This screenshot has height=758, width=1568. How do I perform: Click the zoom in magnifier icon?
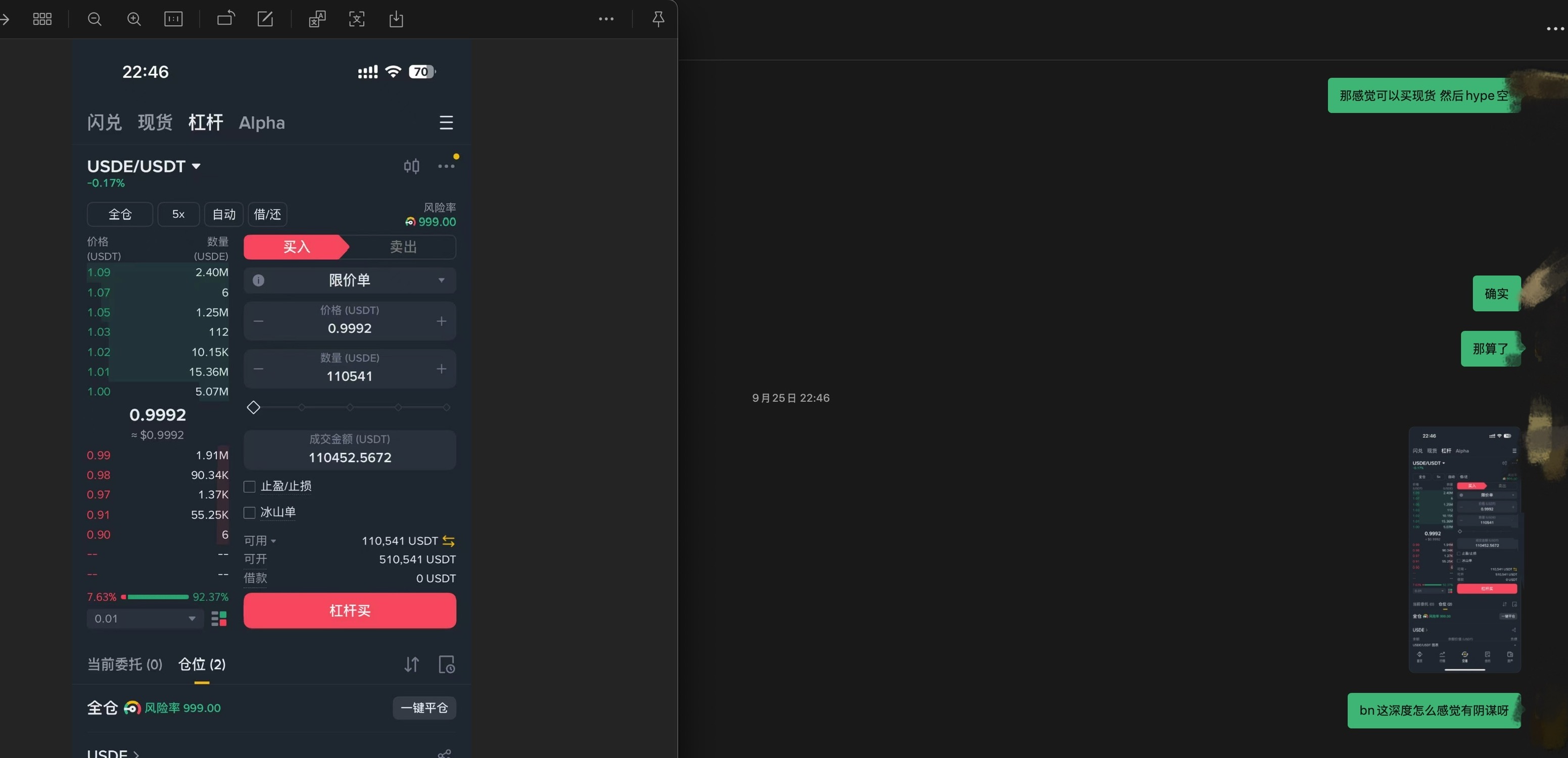tap(134, 19)
